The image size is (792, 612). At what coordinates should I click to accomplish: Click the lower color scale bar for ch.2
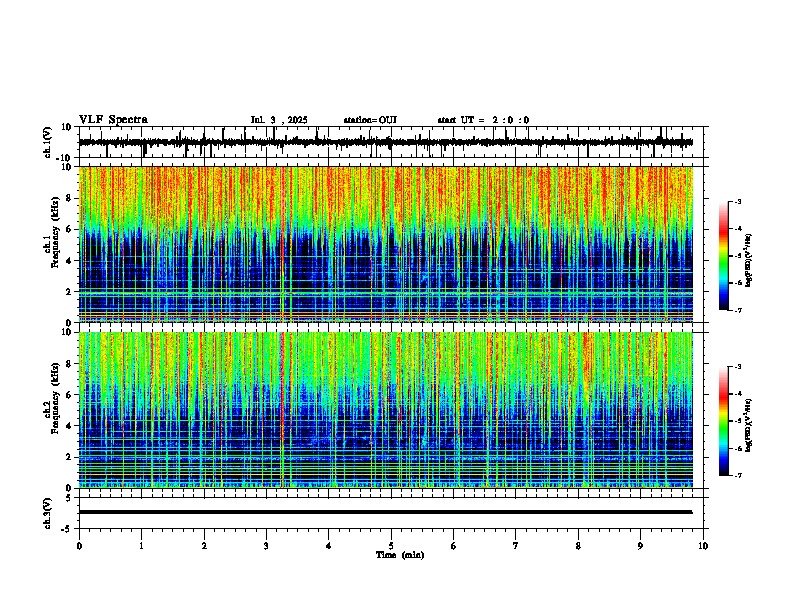coord(724,421)
